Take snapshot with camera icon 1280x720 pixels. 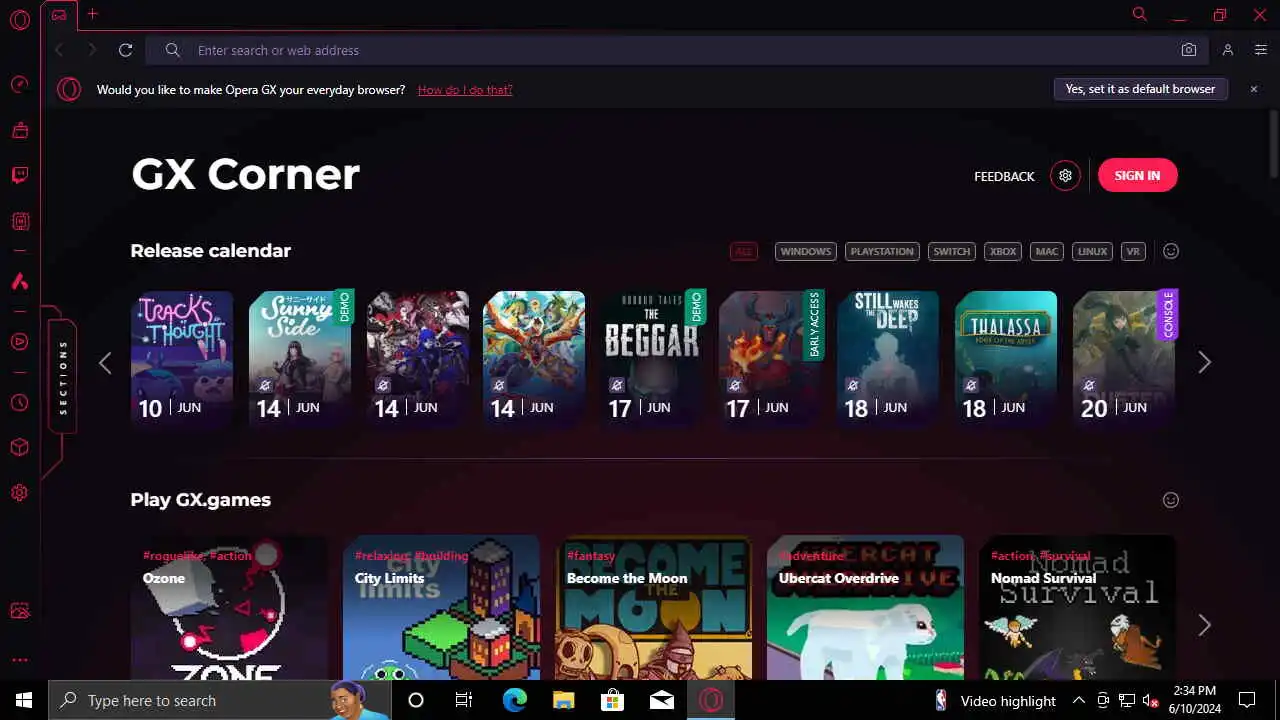[1189, 50]
